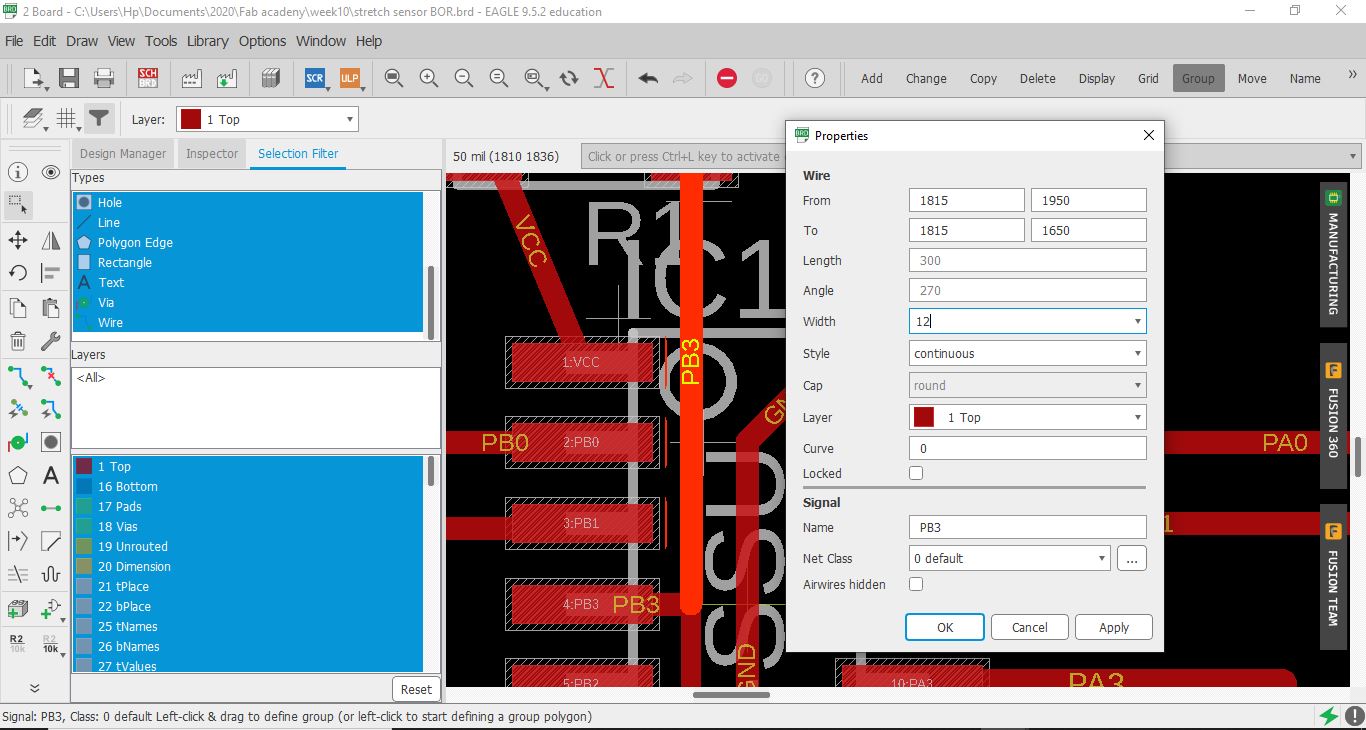The width and height of the screenshot is (1366, 730).
Task: Expand more tools double chevron at toolbar bottom
Action: click(34, 688)
